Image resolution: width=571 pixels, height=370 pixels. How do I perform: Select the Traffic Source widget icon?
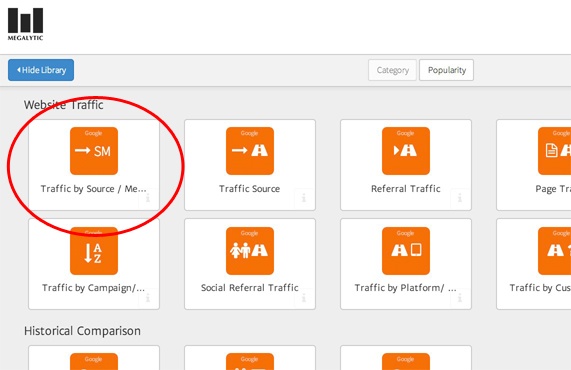250,151
